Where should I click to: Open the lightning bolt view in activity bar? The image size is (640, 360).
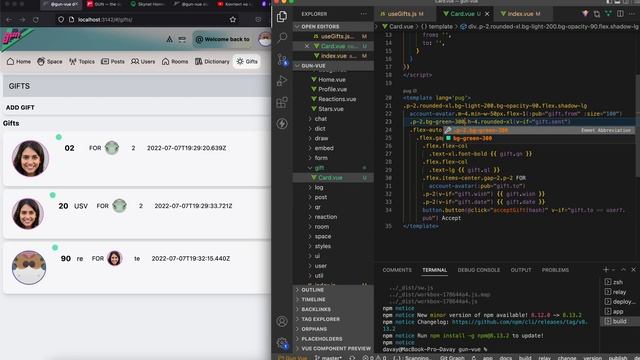(x=282, y=123)
